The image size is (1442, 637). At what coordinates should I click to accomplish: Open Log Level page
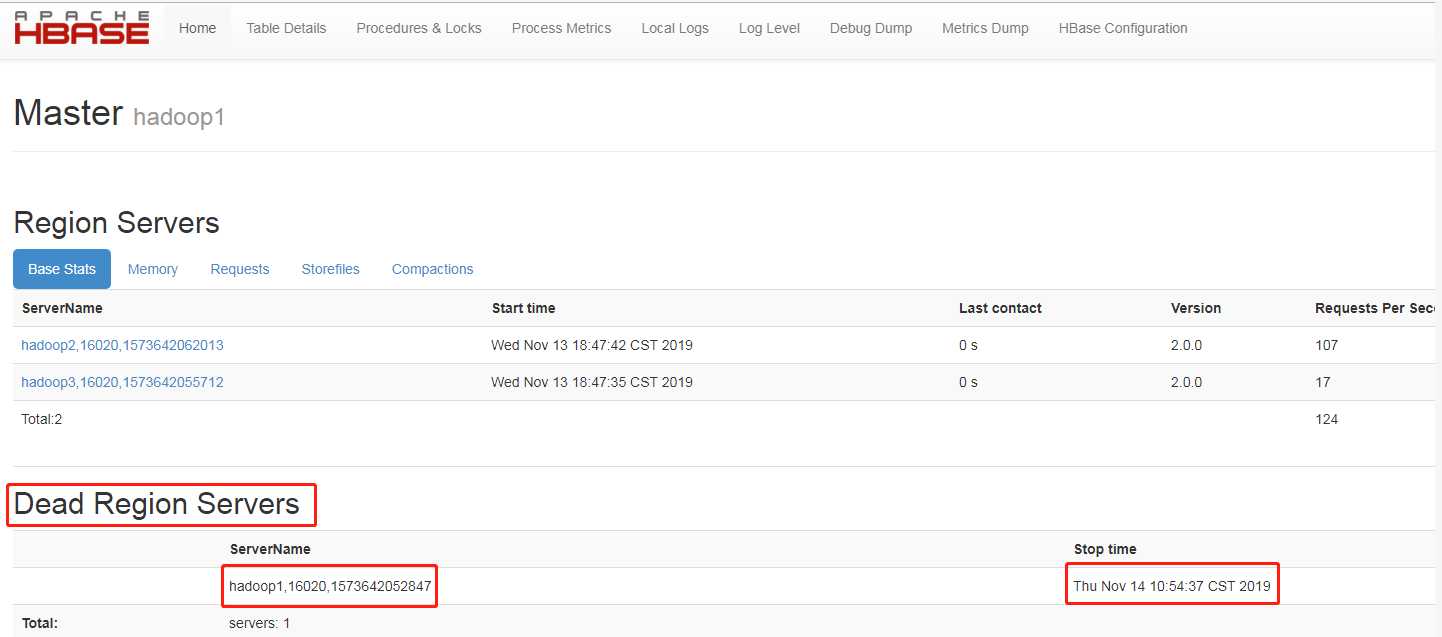(769, 28)
